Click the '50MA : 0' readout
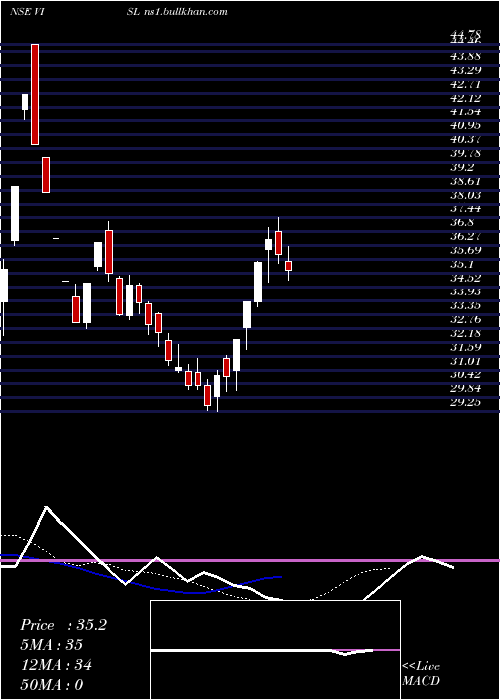This screenshot has height=700, width=500. [x=51, y=685]
